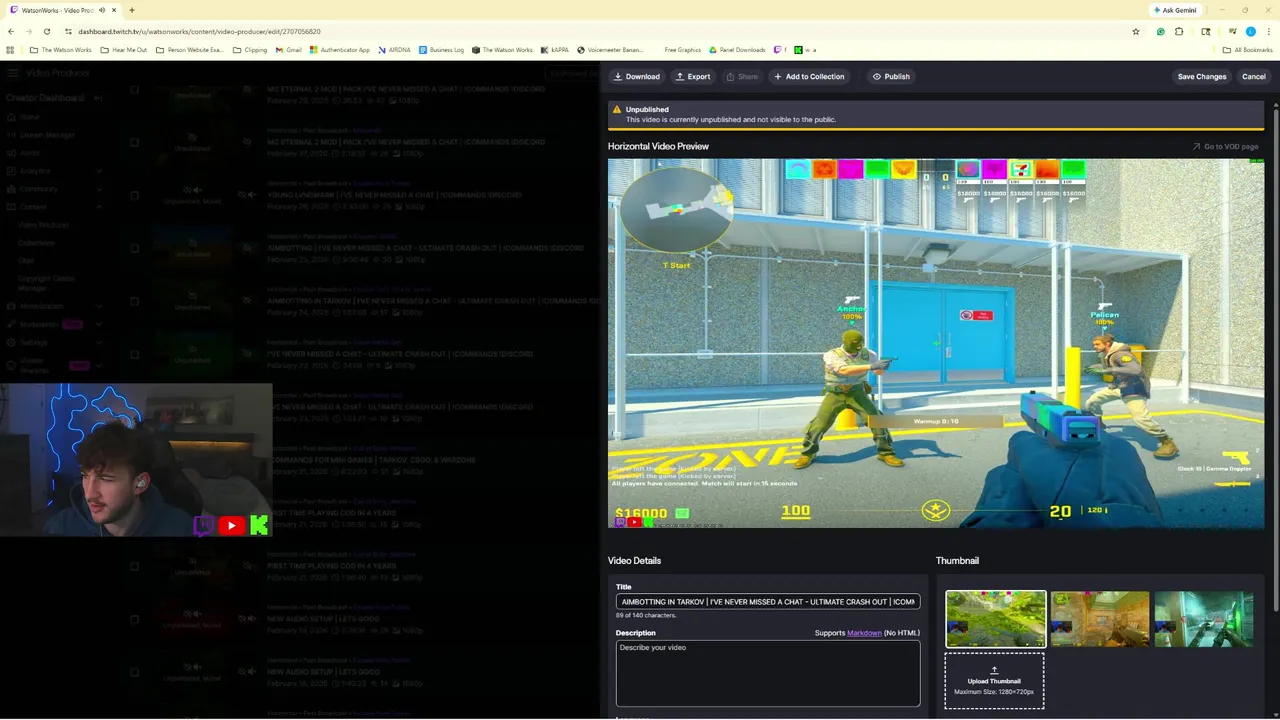Select the second tan indoor thumbnail
The height and width of the screenshot is (720, 1280).
click(1100, 619)
